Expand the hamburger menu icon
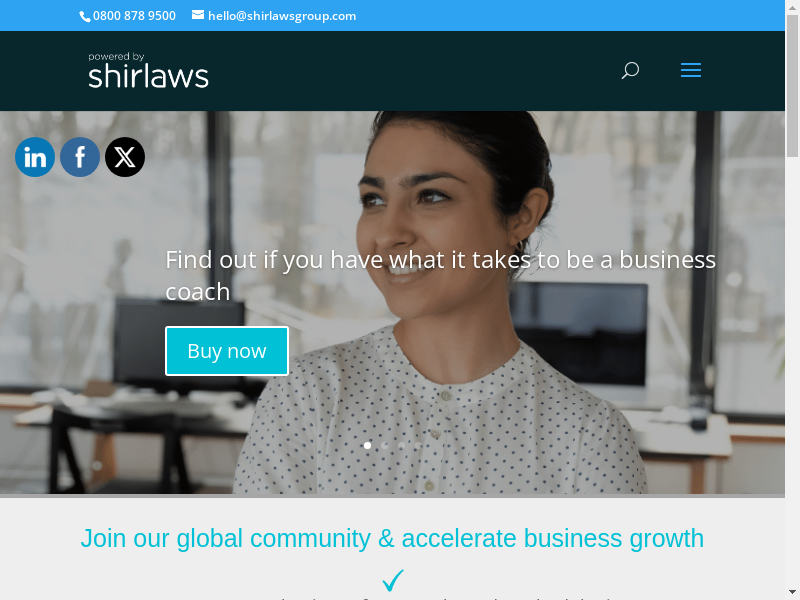Screen dimensions: 800x600 pos(691,70)
